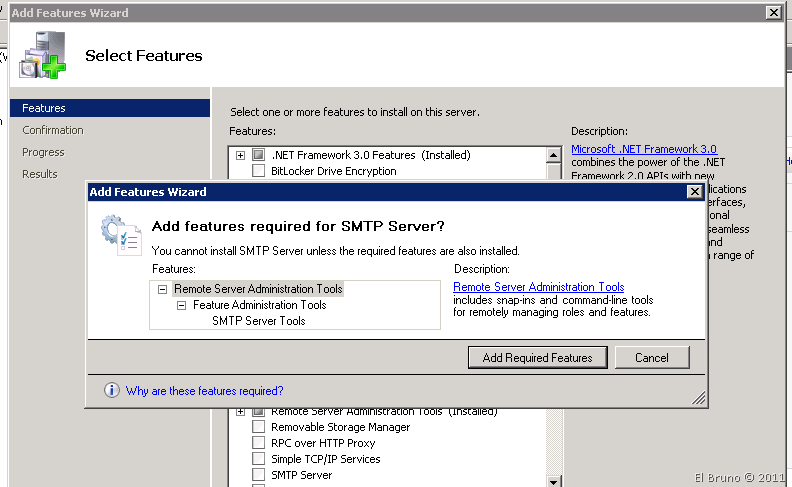Click the blue info icon beside the help link

point(112,391)
